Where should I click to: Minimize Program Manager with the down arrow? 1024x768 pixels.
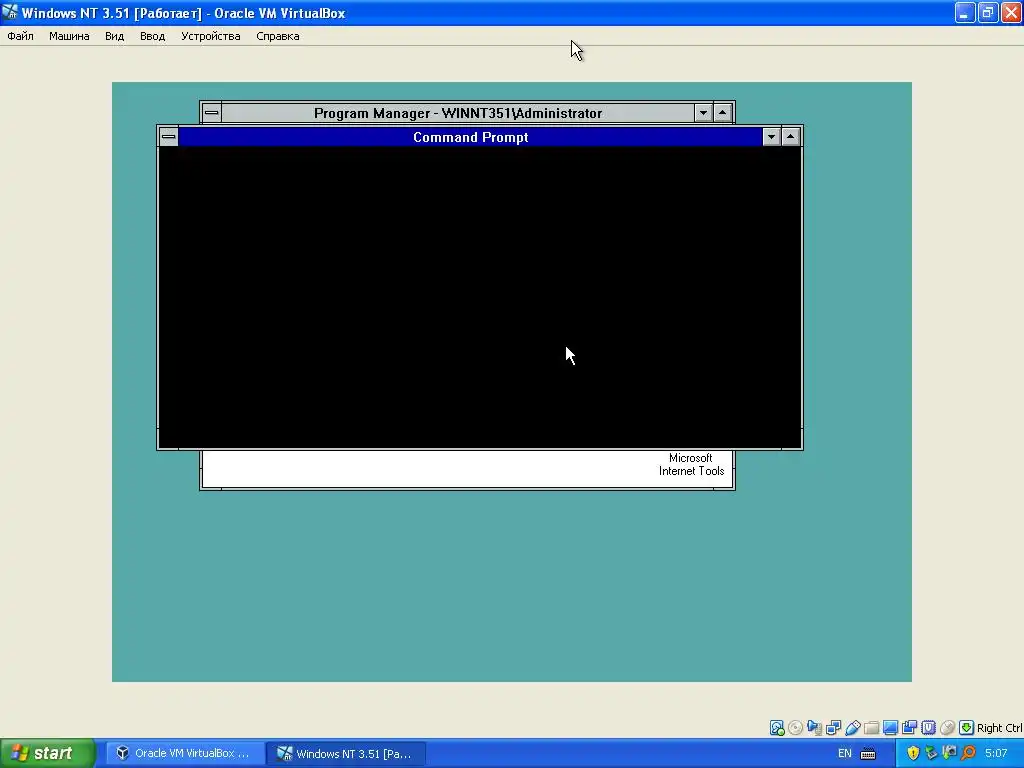(x=703, y=113)
